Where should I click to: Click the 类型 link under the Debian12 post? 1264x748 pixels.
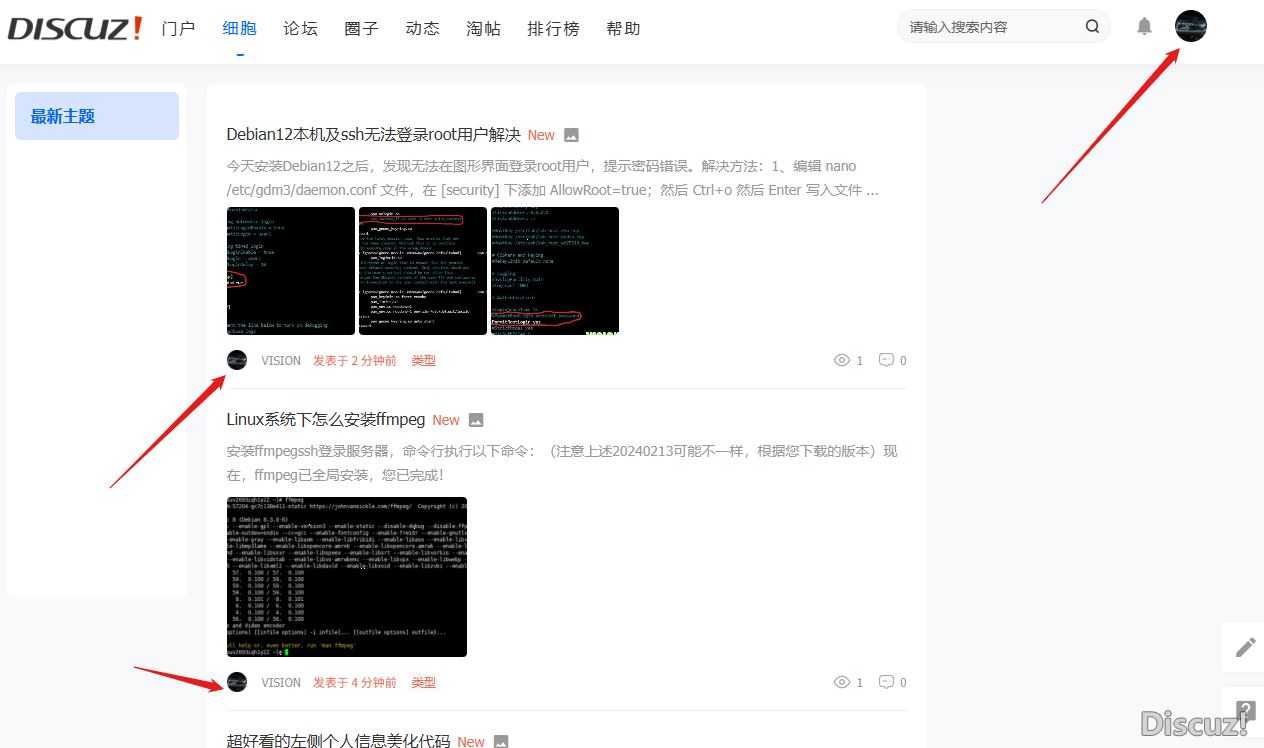click(x=423, y=360)
